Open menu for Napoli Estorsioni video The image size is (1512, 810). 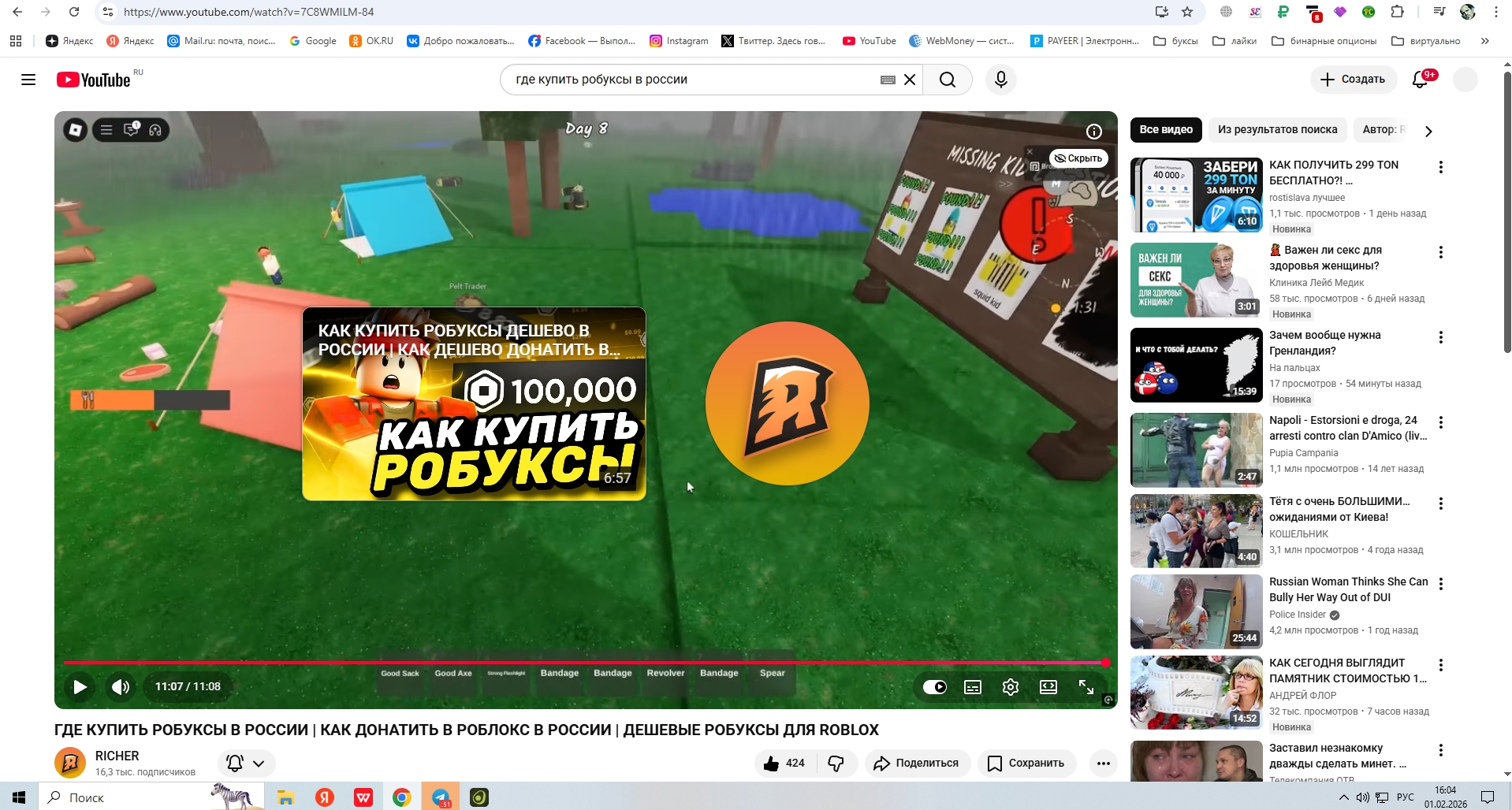coord(1441,422)
